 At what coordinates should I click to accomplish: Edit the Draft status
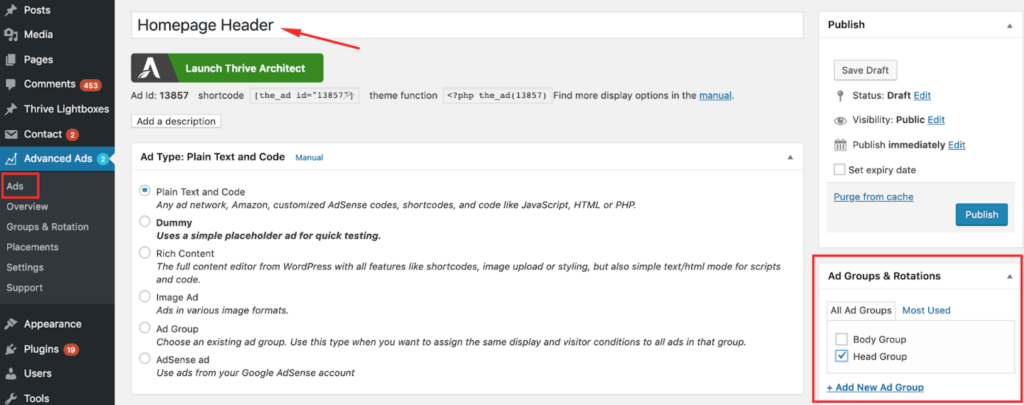pos(922,95)
